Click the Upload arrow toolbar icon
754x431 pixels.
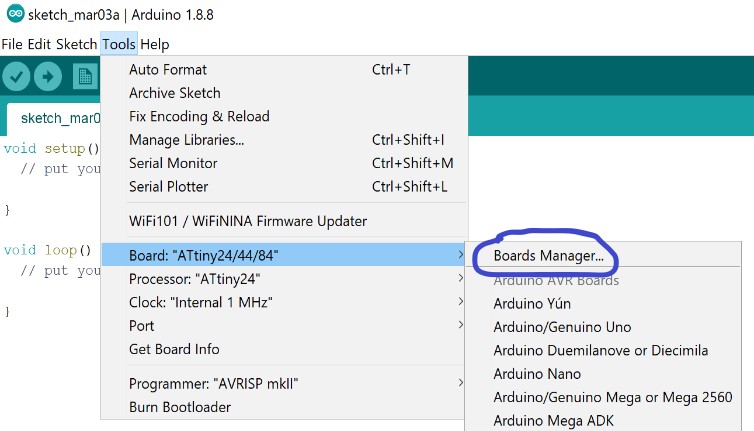[x=48, y=76]
